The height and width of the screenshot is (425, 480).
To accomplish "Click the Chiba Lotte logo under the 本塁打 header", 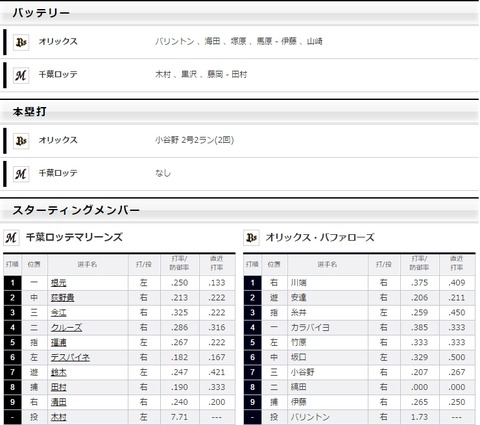I will click(21, 174).
